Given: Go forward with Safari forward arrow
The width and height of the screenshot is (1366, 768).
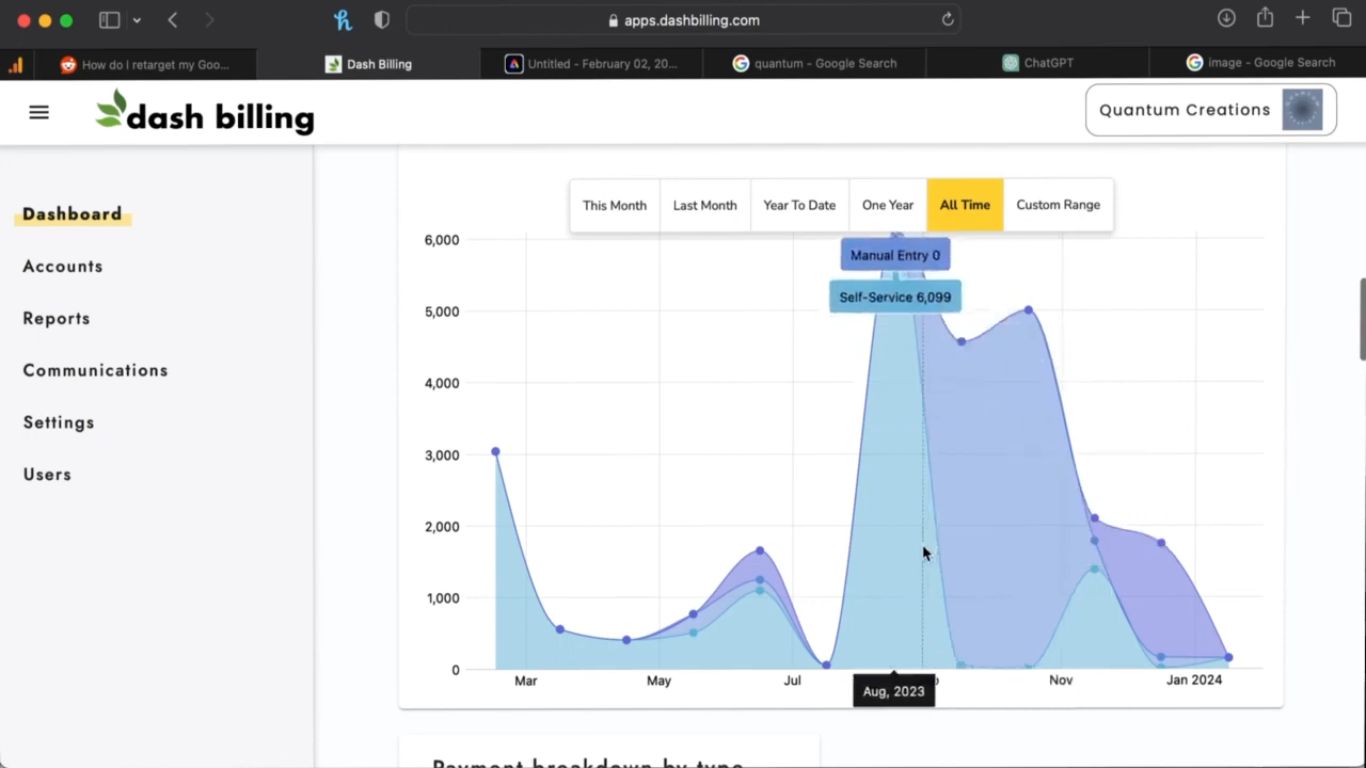Looking at the screenshot, I should [x=209, y=20].
